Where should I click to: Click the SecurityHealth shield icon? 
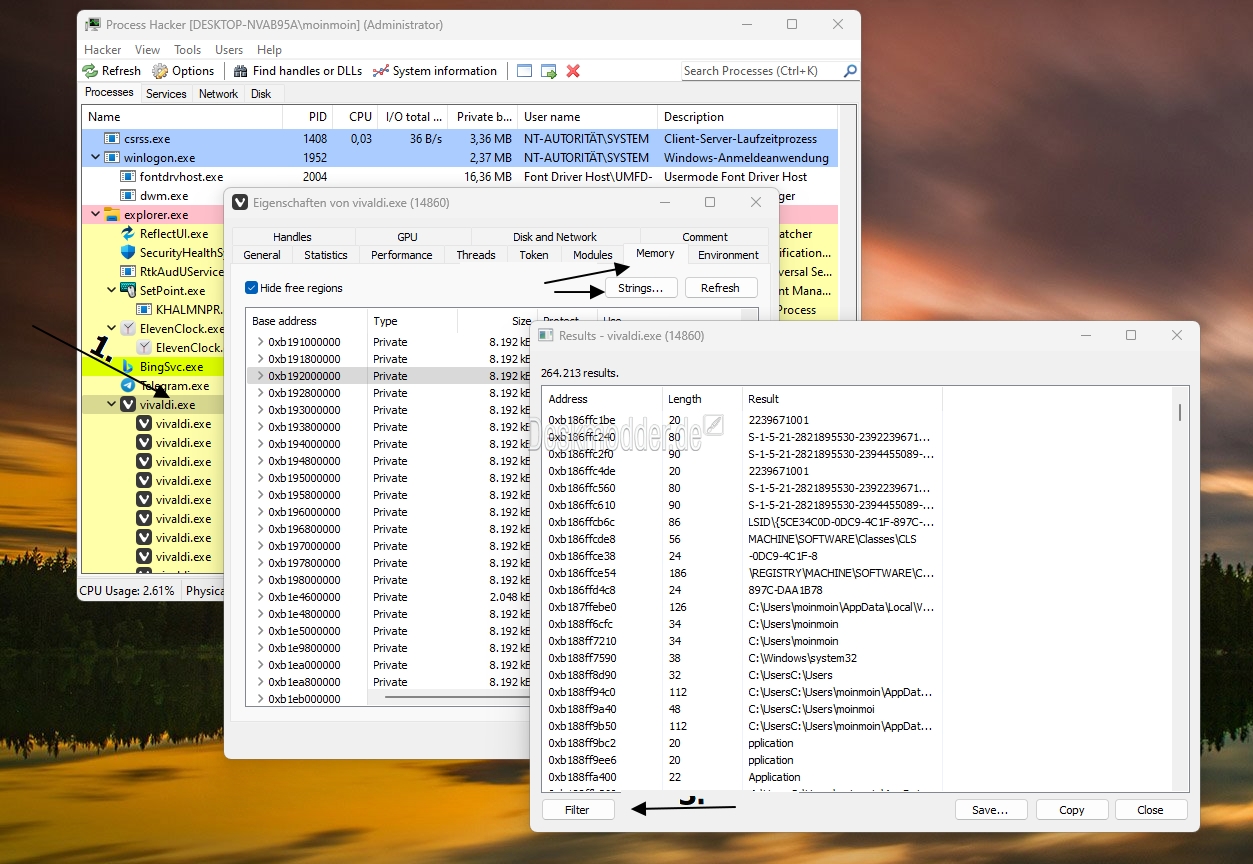128,253
